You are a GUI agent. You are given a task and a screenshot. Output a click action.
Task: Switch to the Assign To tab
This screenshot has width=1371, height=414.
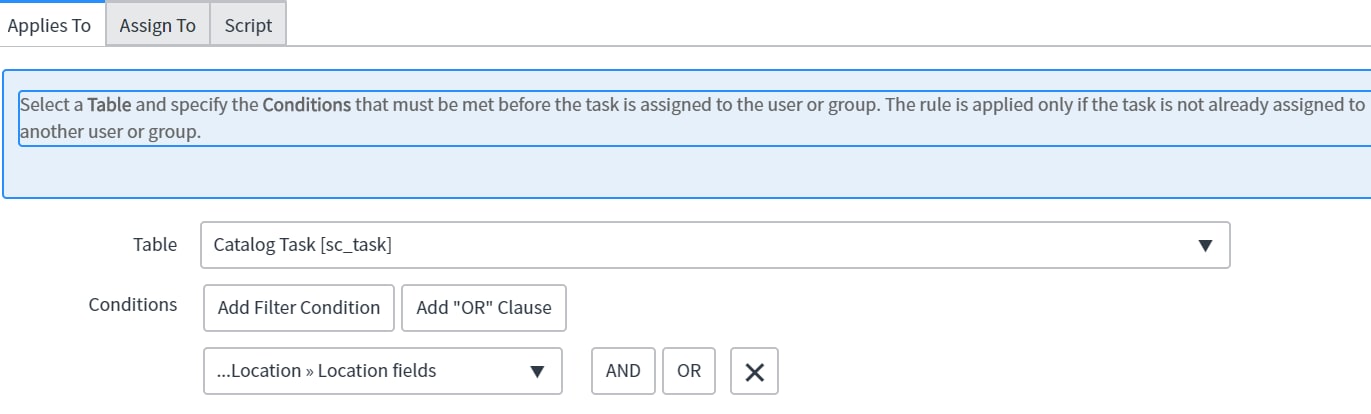157,25
